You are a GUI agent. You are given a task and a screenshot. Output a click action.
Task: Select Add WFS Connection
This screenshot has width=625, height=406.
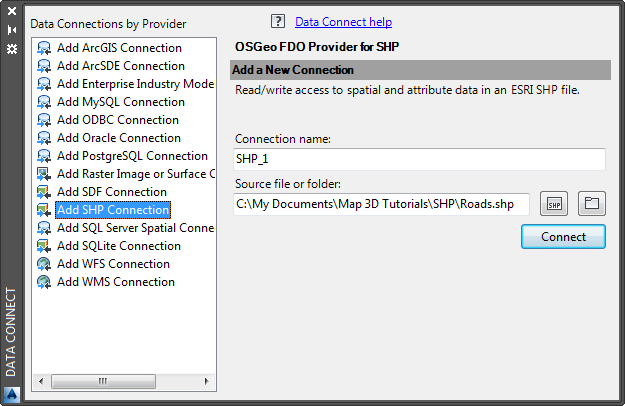pyautogui.click(x=113, y=264)
